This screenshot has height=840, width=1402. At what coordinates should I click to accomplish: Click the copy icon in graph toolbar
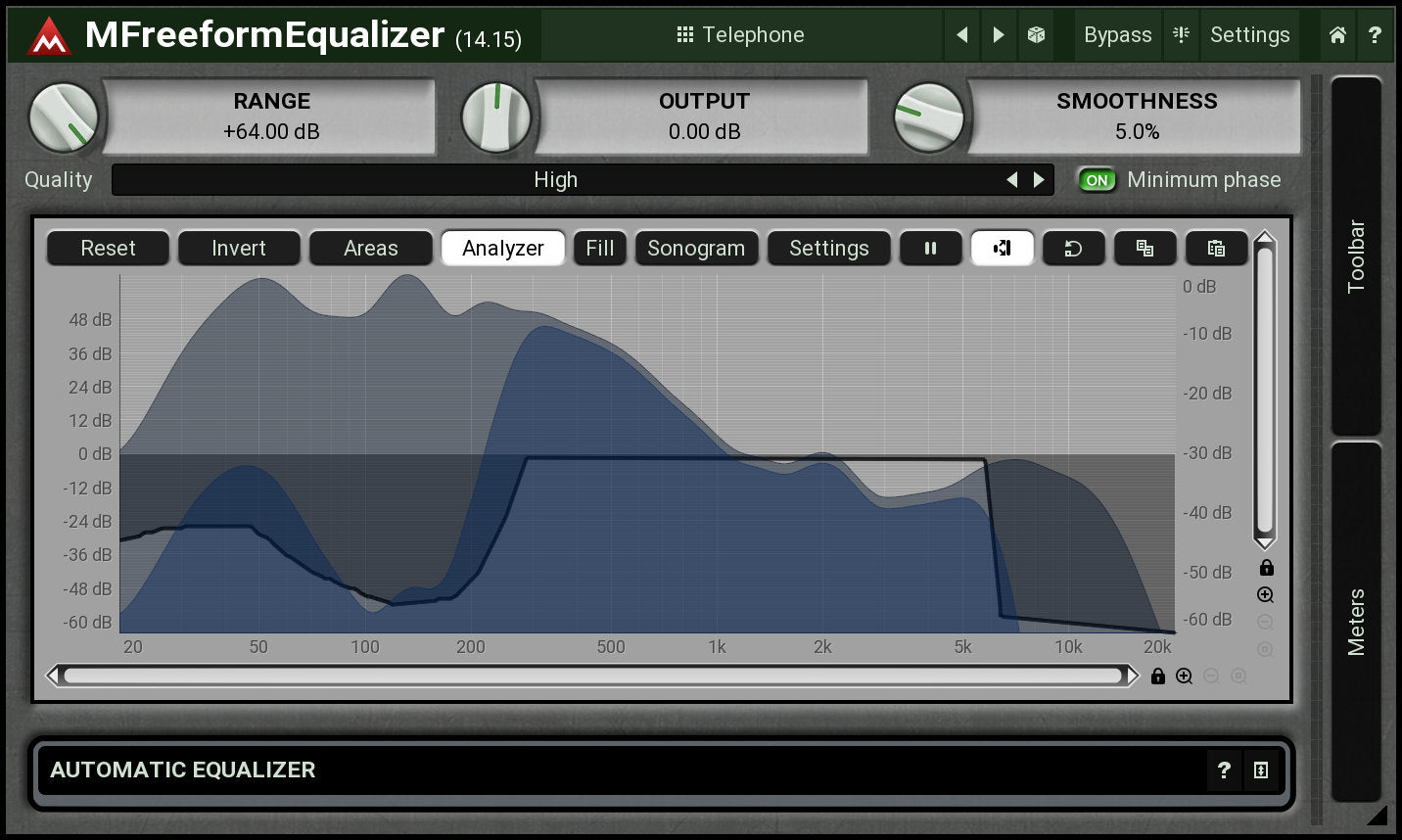(1145, 249)
